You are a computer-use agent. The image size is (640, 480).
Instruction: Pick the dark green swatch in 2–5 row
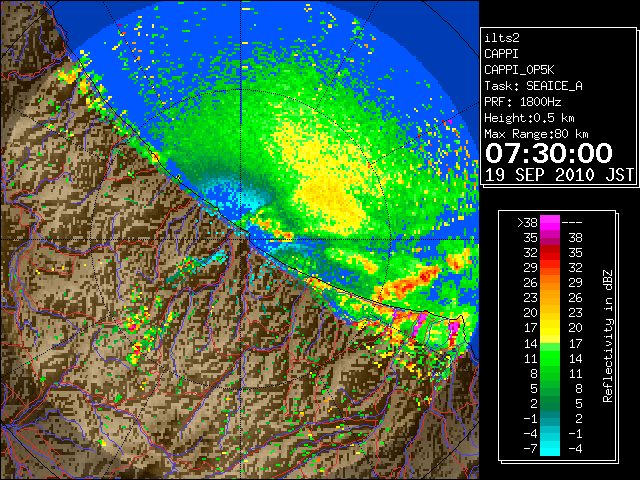[x=550, y=403]
